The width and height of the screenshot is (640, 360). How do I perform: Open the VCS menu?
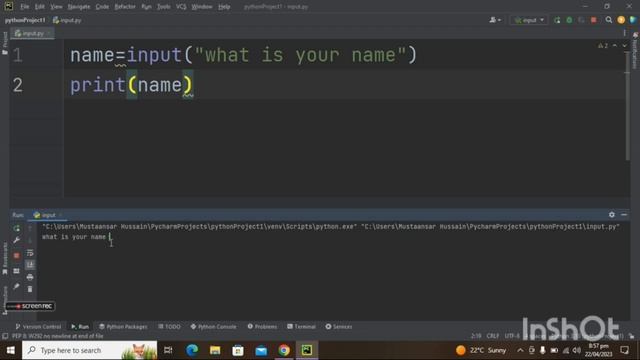[x=181, y=7]
